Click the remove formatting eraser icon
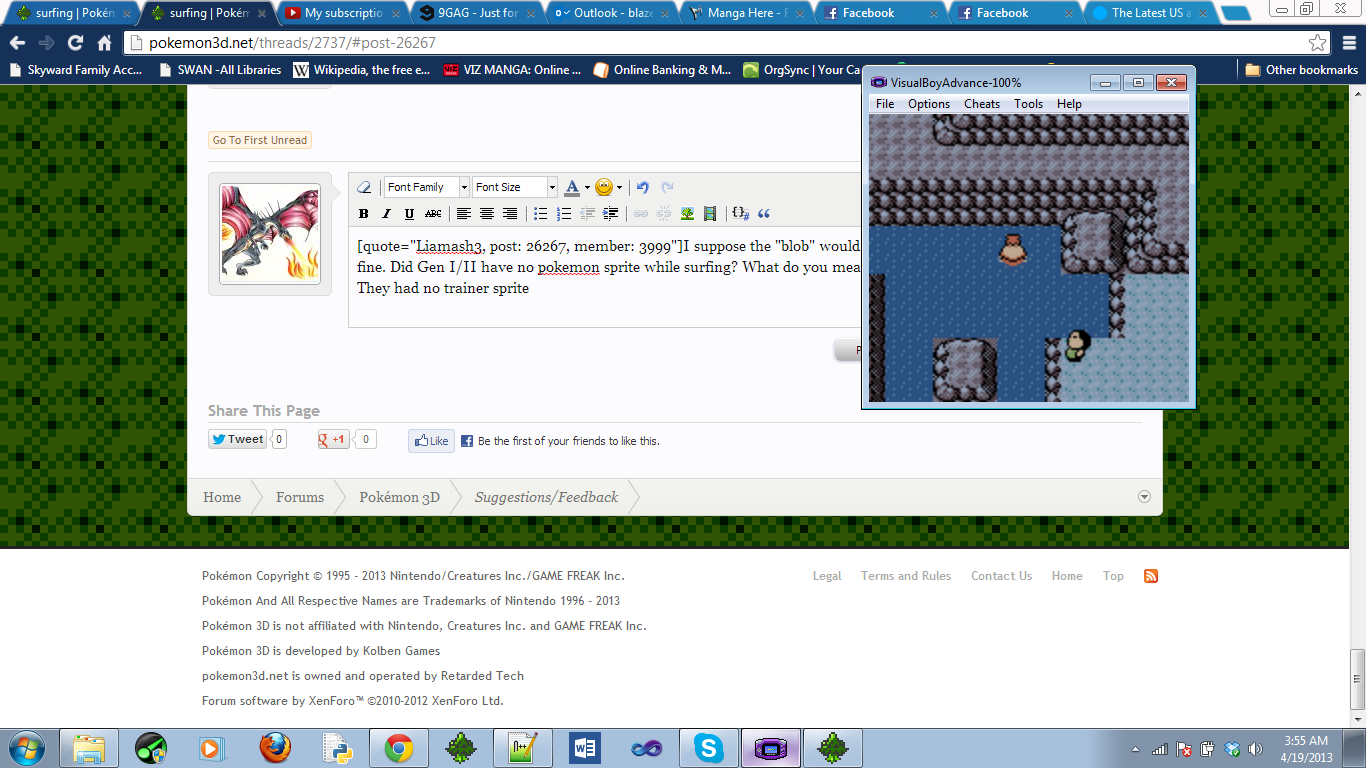This screenshot has width=1366, height=768. 364,187
